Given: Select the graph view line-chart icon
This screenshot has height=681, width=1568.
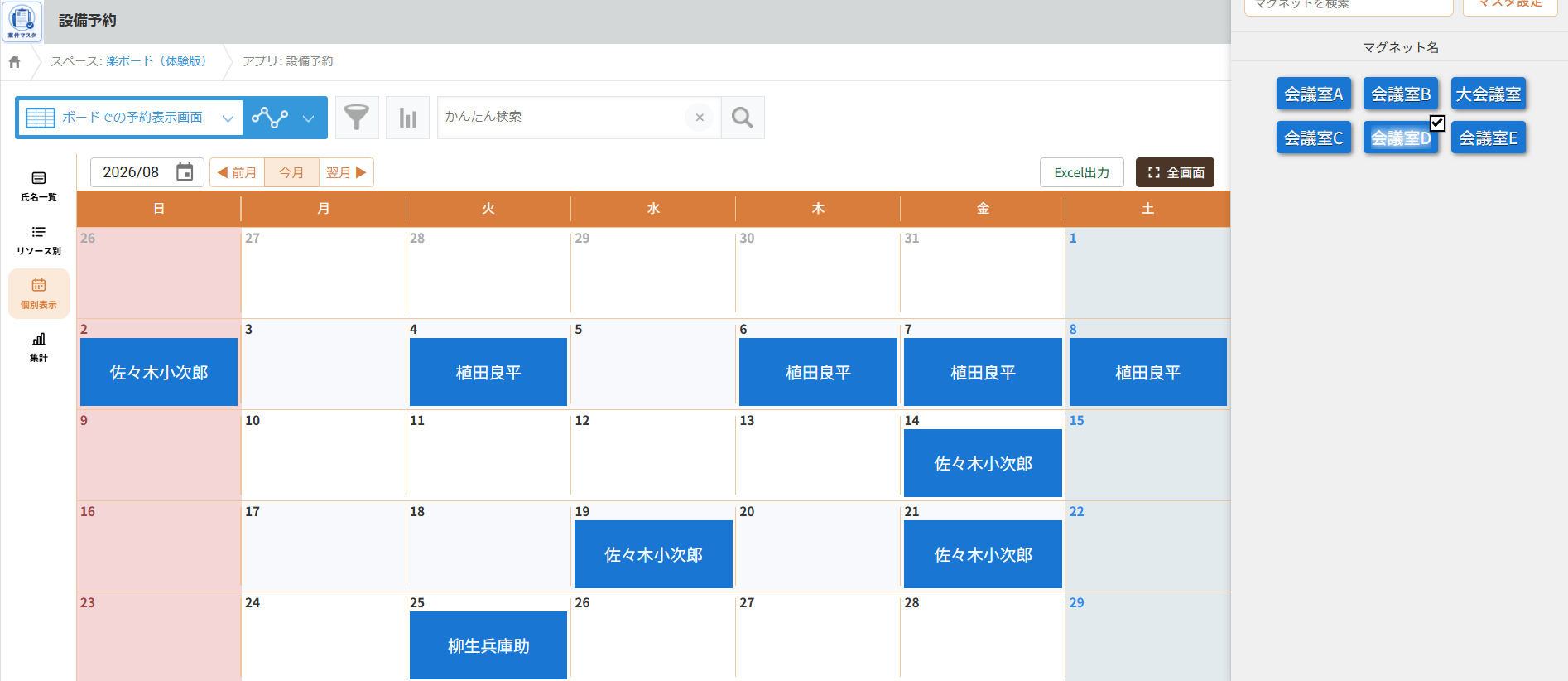Looking at the screenshot, I should tap(270, 118).
